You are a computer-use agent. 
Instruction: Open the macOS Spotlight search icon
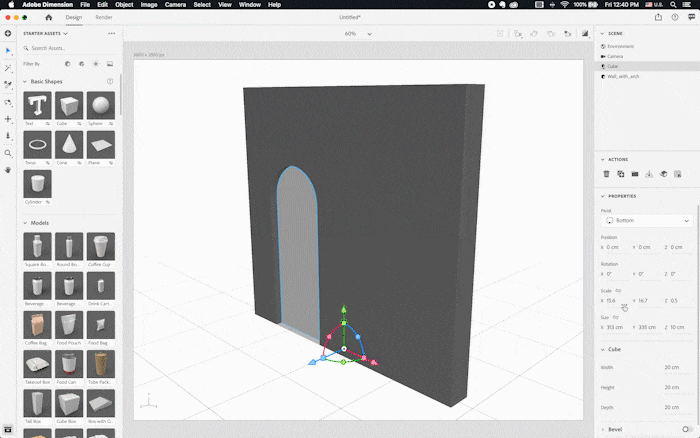tap(673, 4)
